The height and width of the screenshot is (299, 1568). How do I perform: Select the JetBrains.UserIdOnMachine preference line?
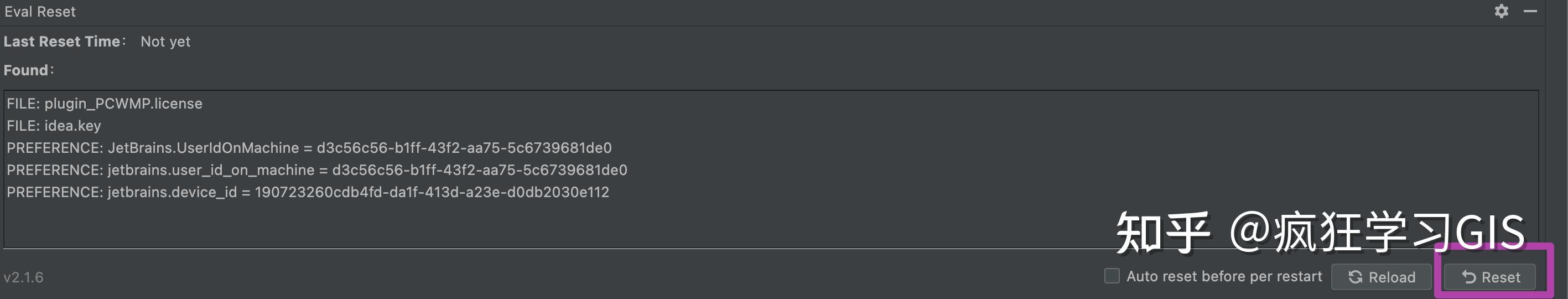pyautogui.click(x=309, y=148)
